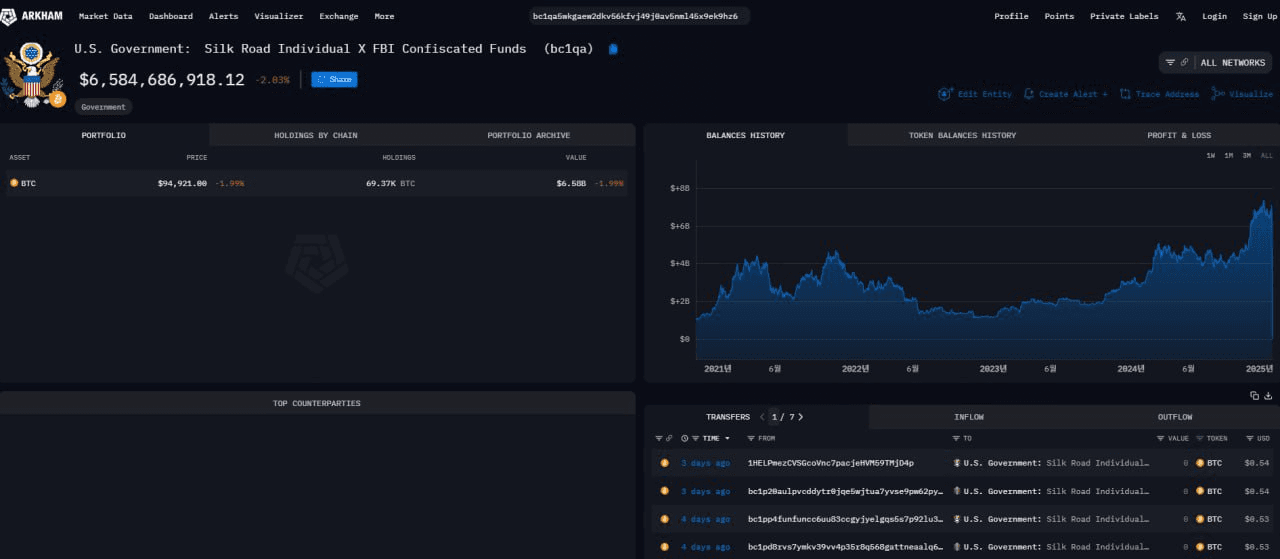This screenshot has width=1280, height=559.
Task: Click the Sign Up link
Action: point(1259,16)
